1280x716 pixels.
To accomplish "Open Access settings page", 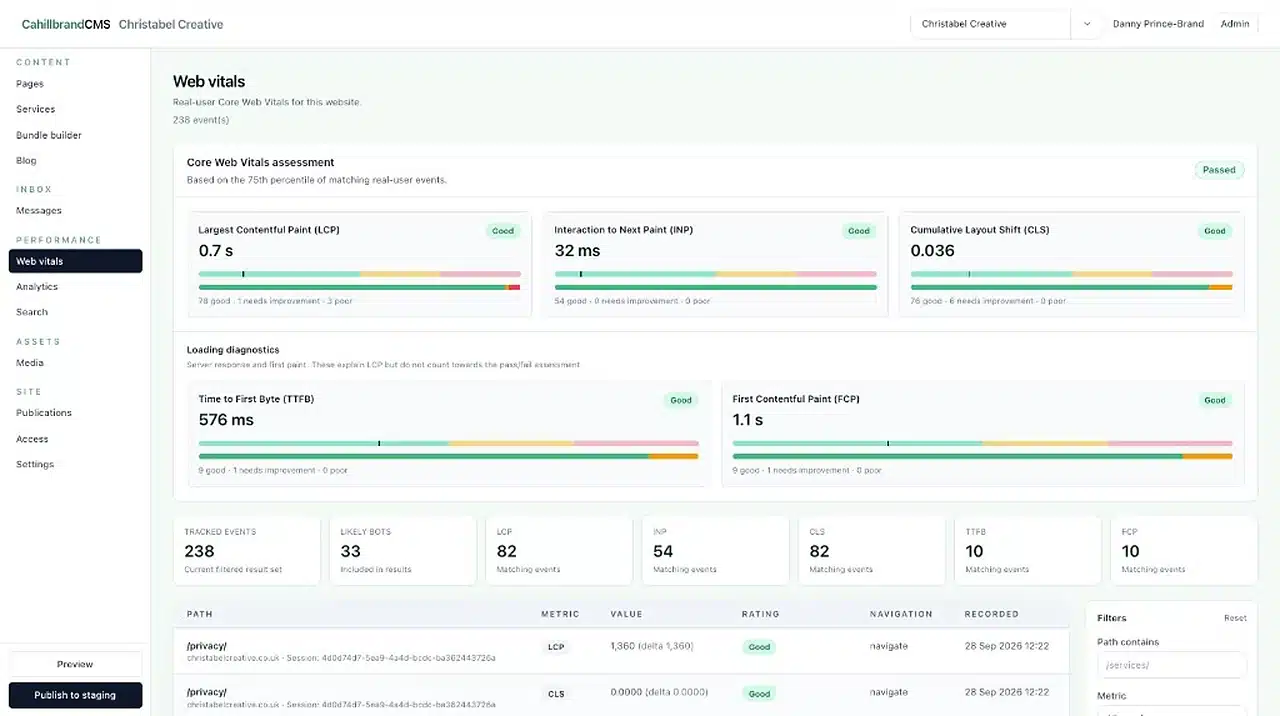I will 32,439.
